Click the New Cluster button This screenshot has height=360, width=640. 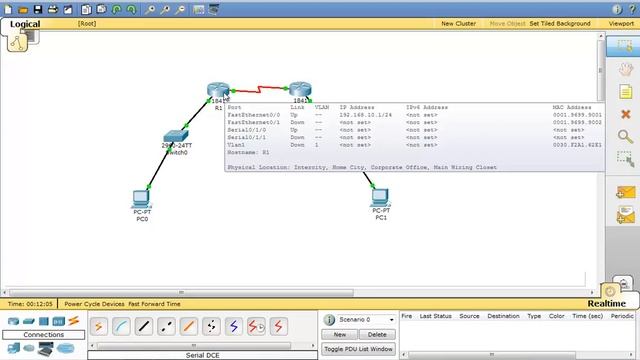[x=458, y=24]
